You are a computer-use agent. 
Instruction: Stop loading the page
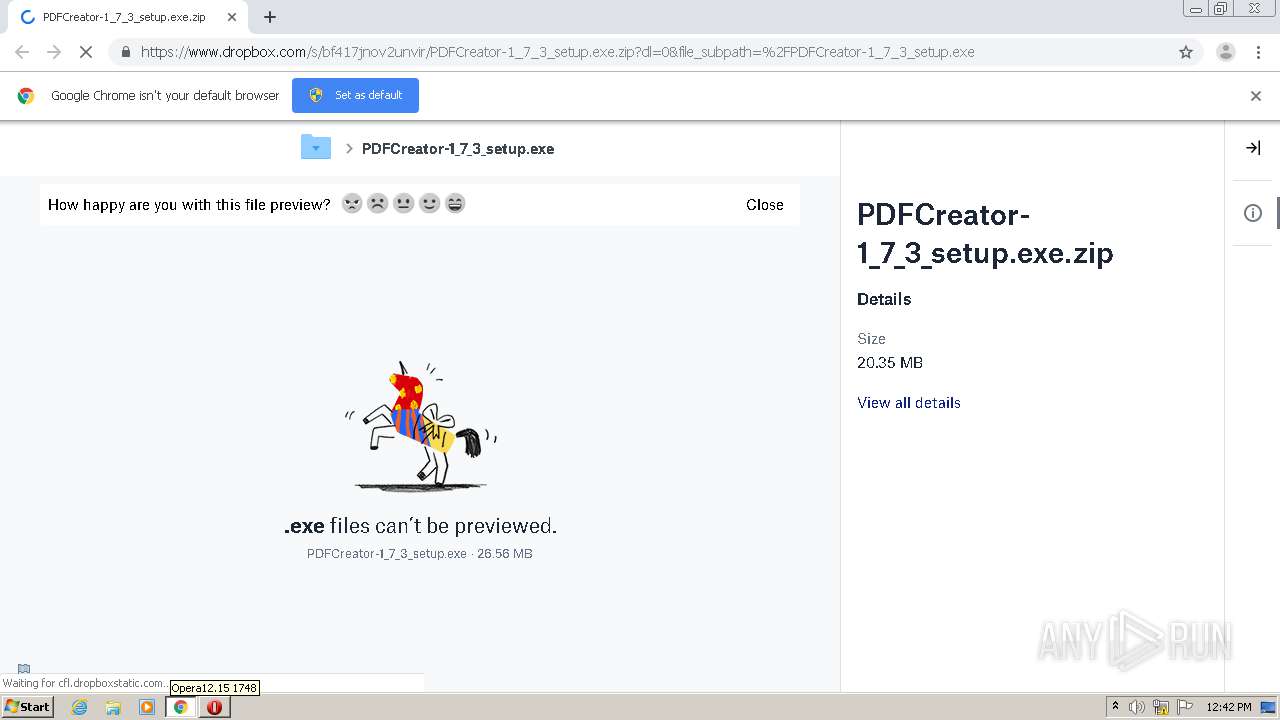coord(86,52)
